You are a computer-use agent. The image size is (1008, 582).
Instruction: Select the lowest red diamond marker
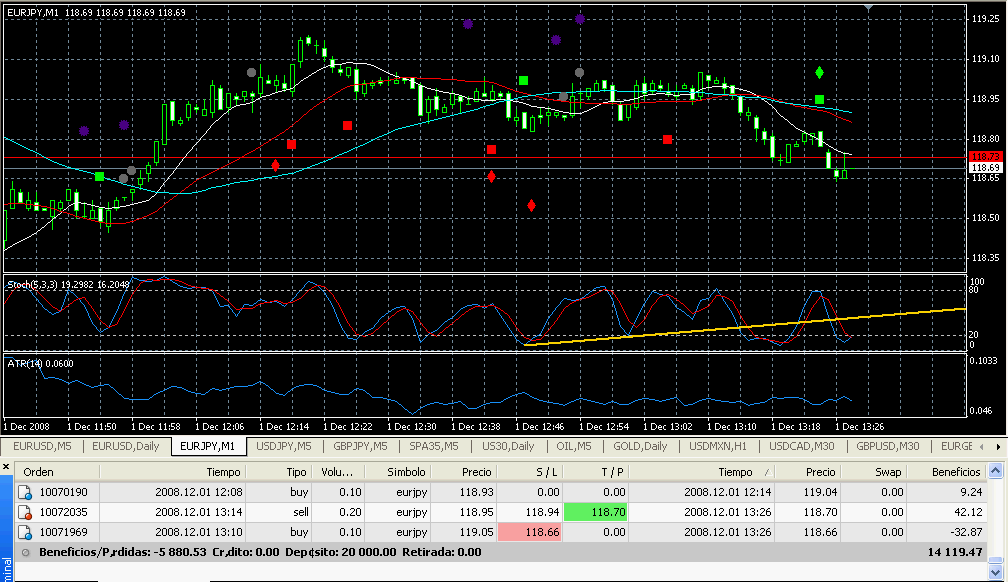click(x=531, y=205)
